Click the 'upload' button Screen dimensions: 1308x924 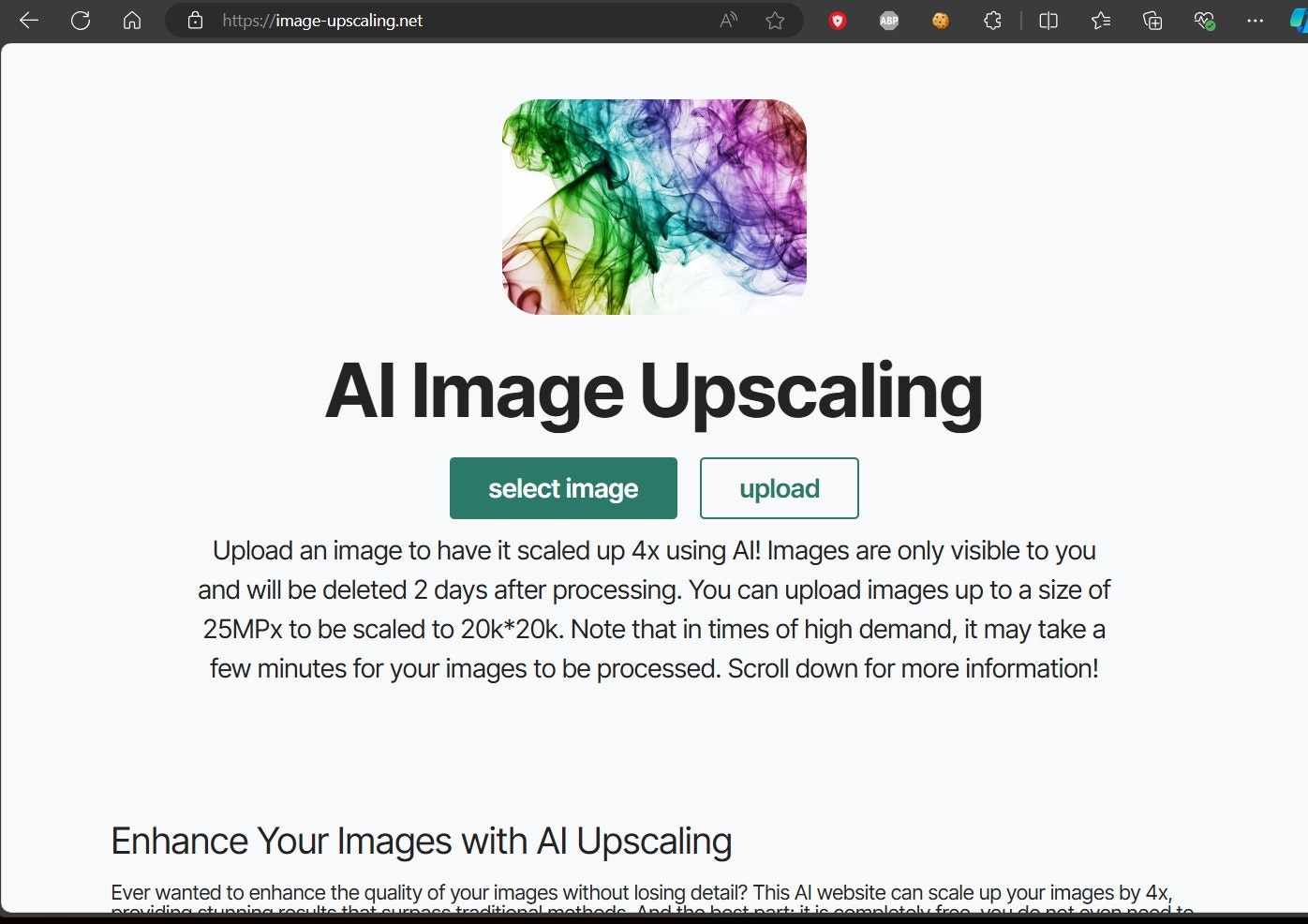[779, 487]
